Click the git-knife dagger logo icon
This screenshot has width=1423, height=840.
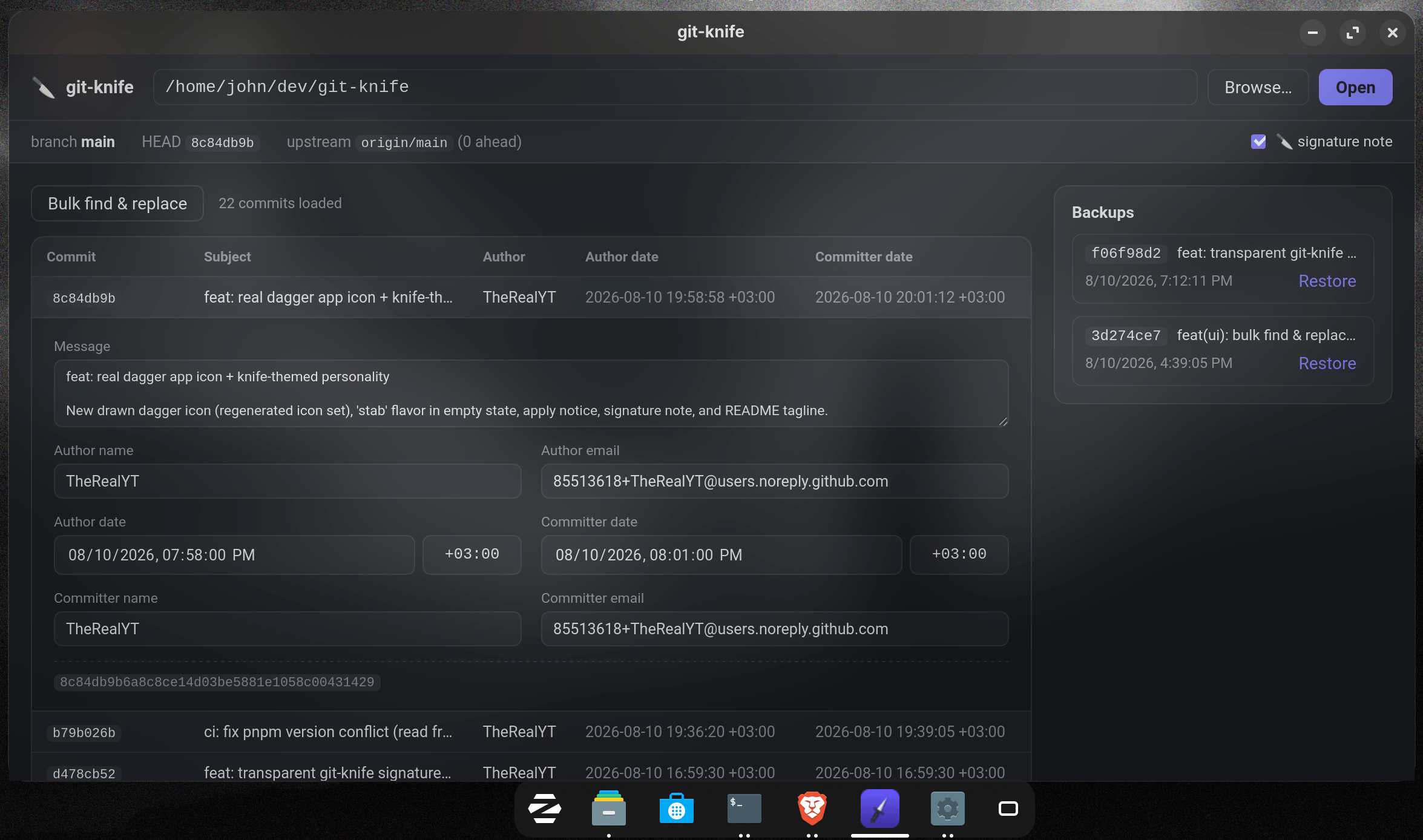click(44, 87)
